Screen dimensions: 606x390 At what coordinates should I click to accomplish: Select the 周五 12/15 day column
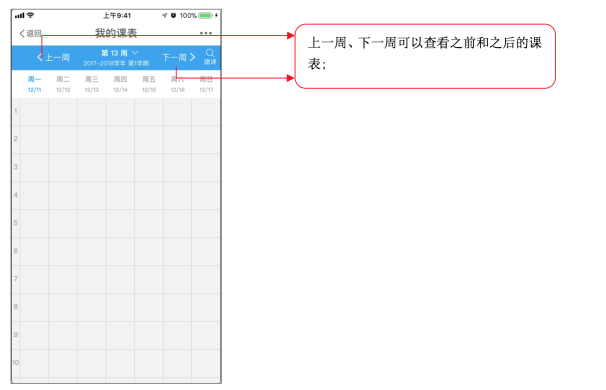click(149, 84)
